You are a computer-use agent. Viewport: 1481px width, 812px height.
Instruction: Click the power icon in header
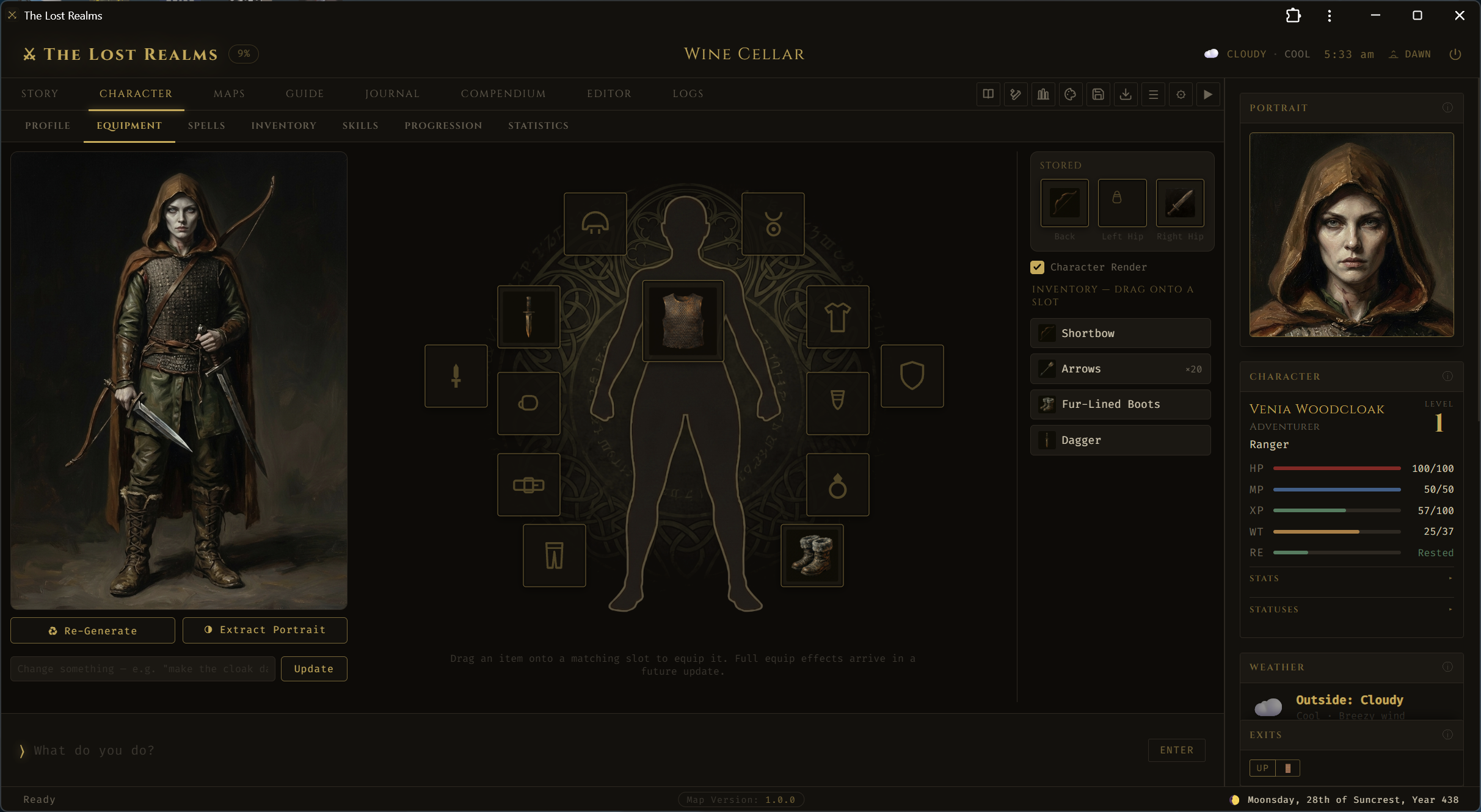1455,54
